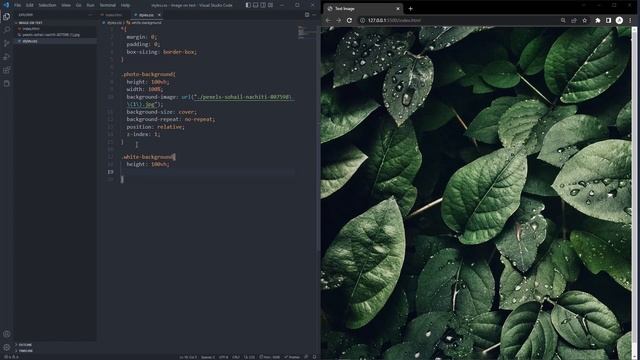The height and width of the screenshot is (360, 640).
Task: Click the Chrome address bar URL
Action: pyautogui.click(x=394, y=20)
